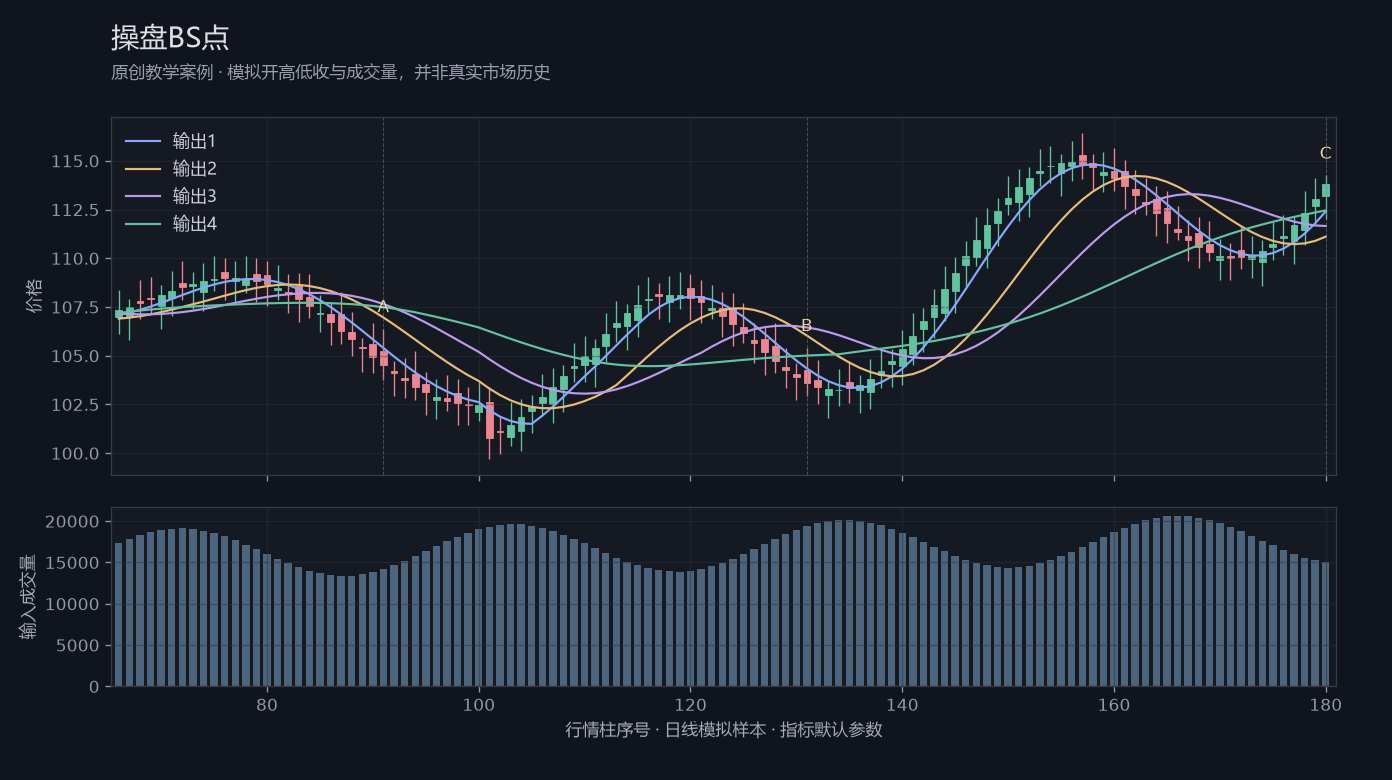1392x780 pixels.
Task: Click x-axis tick 80
Action: tap(267, 704)
